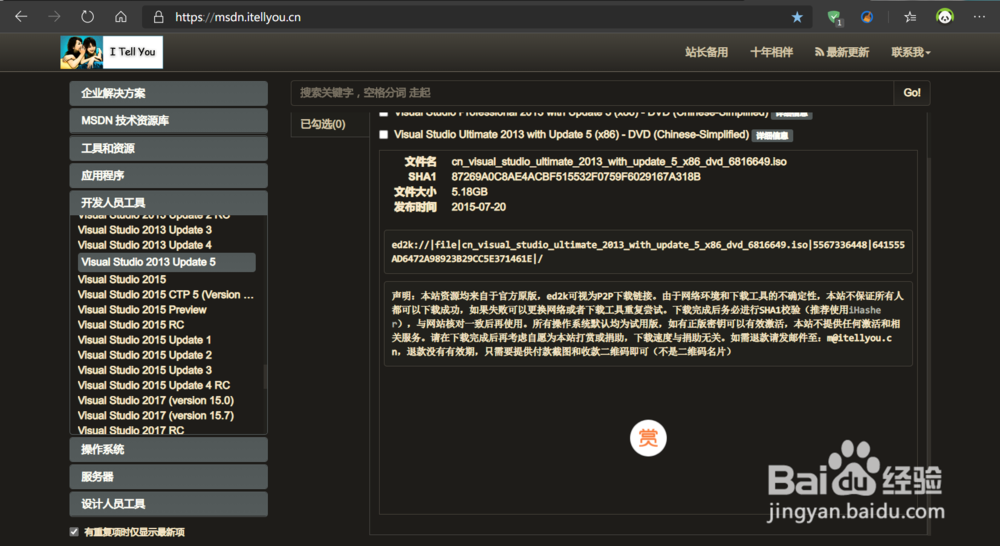Select Visual Studio 2013 Update 3
This screenshot has width=1000, height=546.
click(x=145, y=230)
